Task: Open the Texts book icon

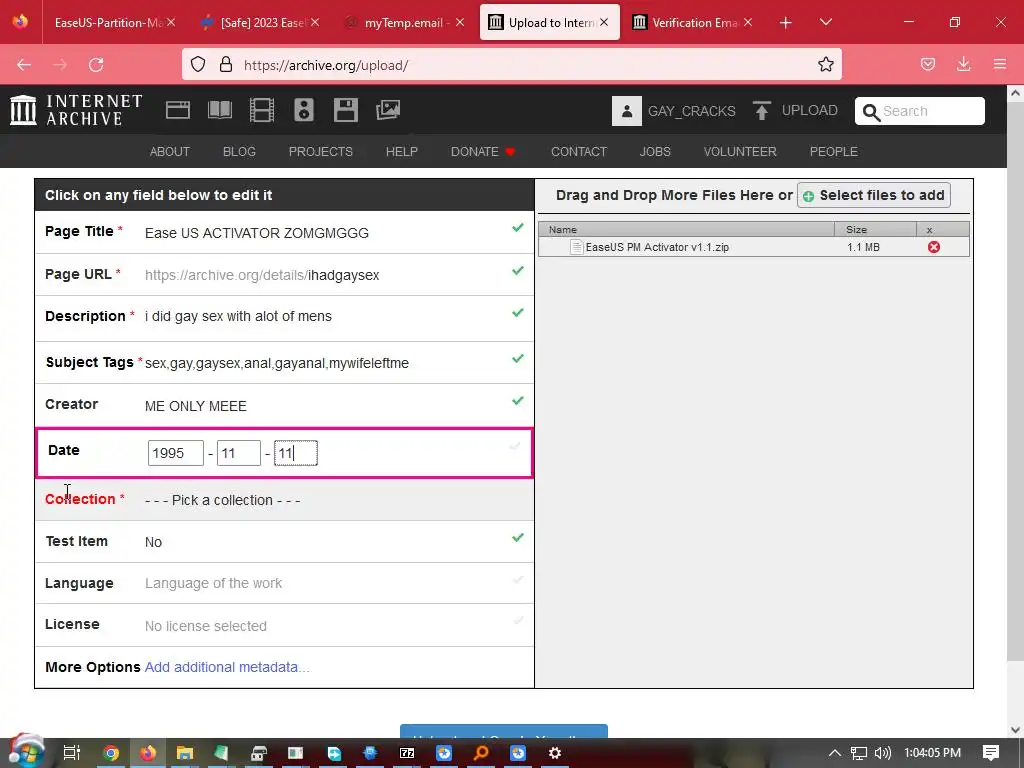Action: pyautogui.click(x=220, y=110)
